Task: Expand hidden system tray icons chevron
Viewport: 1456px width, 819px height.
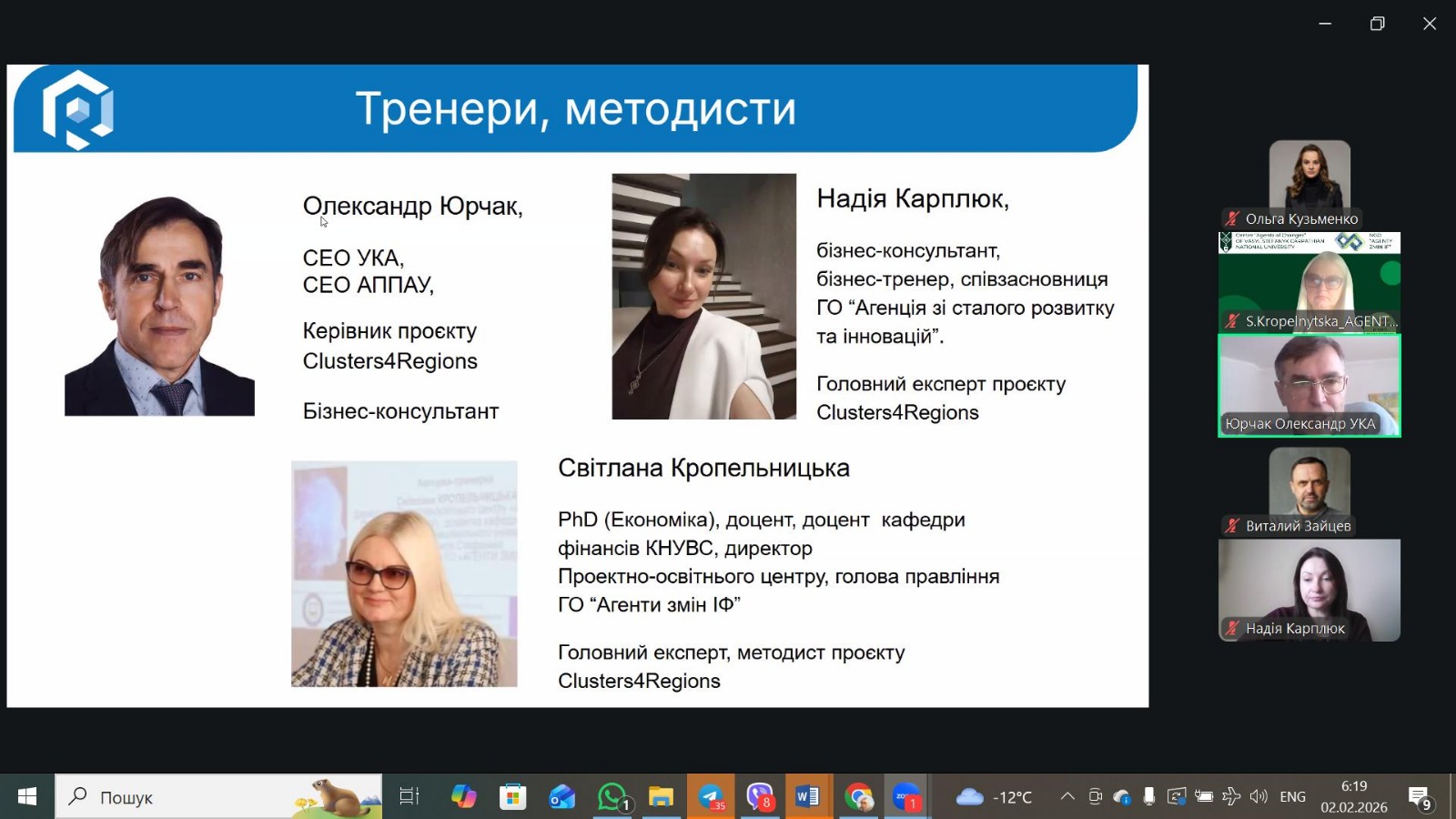Action: [1067, 797]
